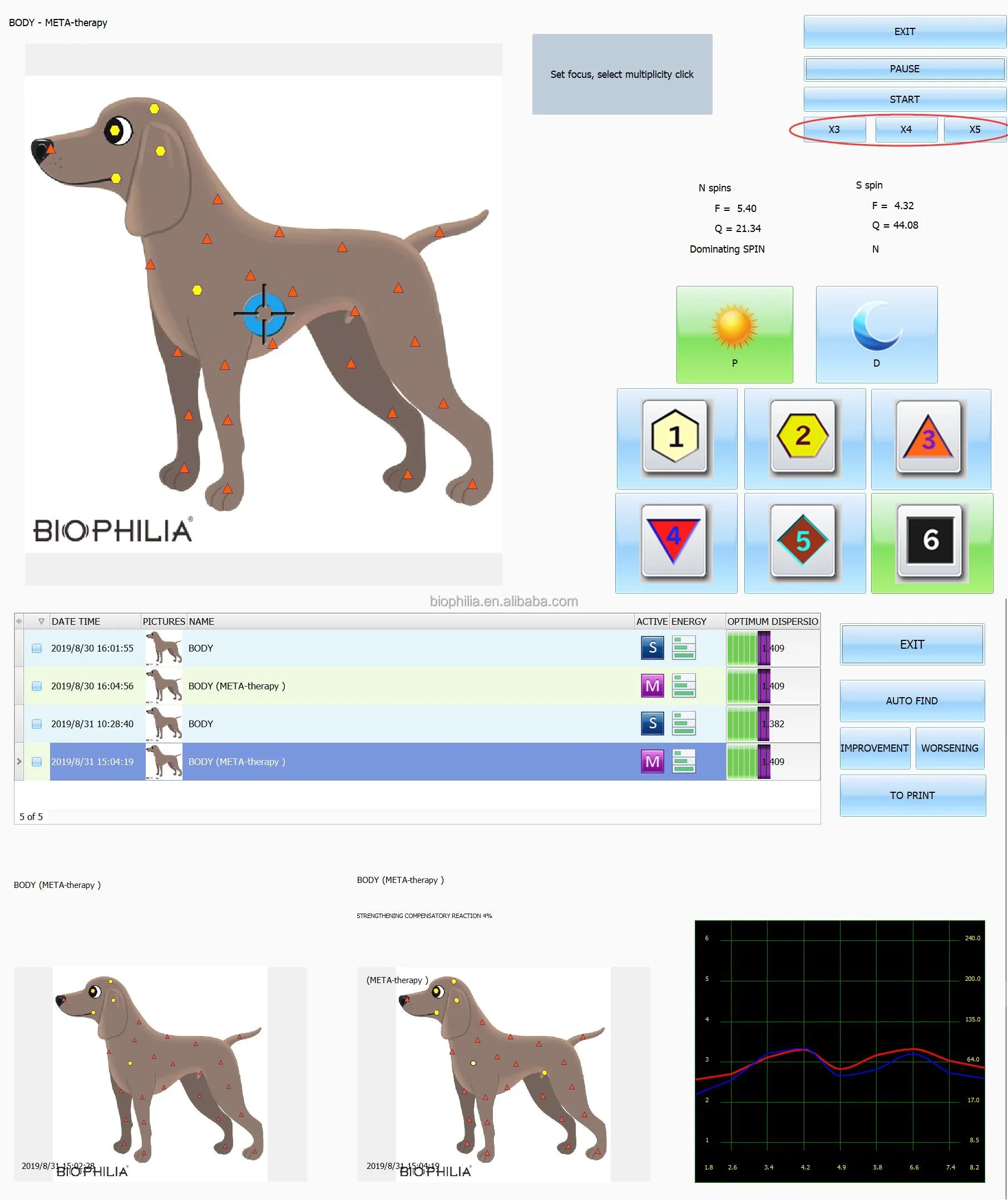The image size is (1008, 1204).
Task: Click the EXIT button above PAUSE
Action: coord(905,32)
